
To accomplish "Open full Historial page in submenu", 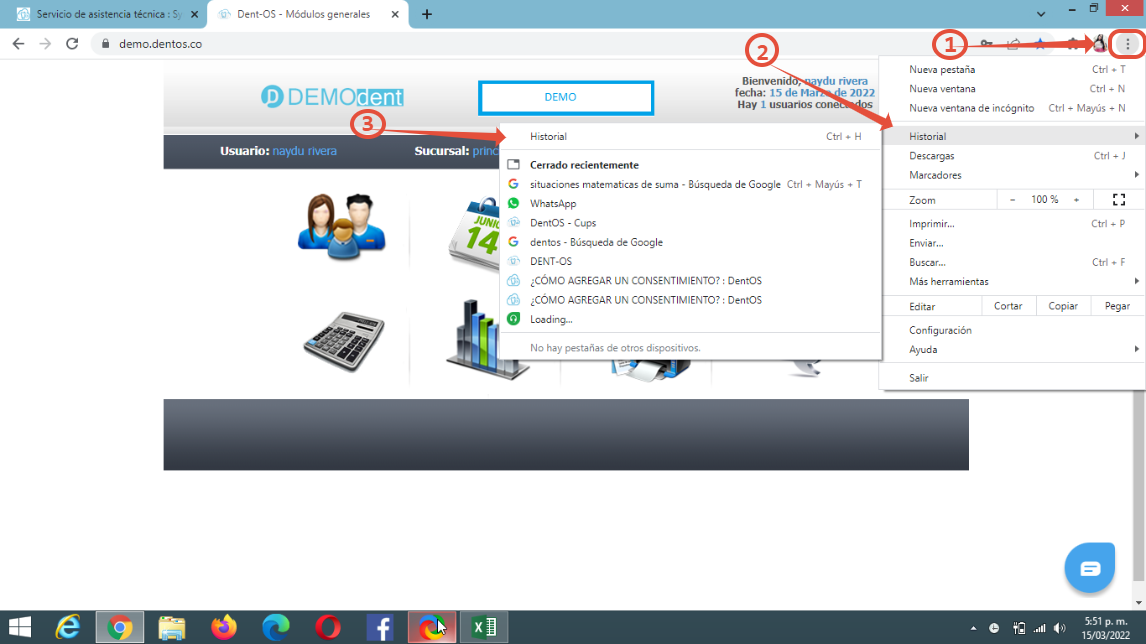I will (691, 137).
